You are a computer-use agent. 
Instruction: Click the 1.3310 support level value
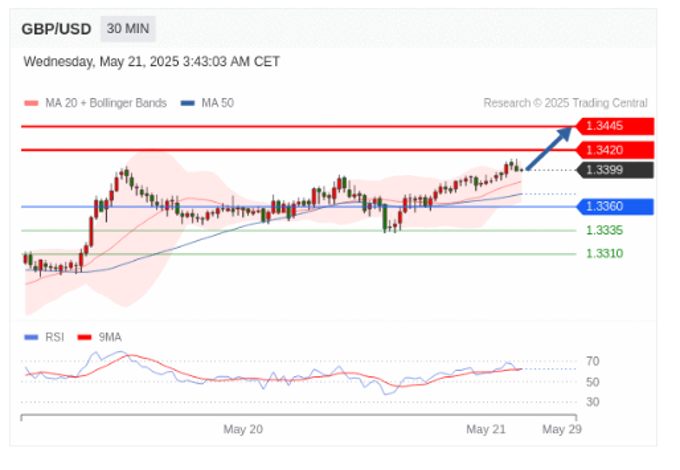tap(605, 254)
